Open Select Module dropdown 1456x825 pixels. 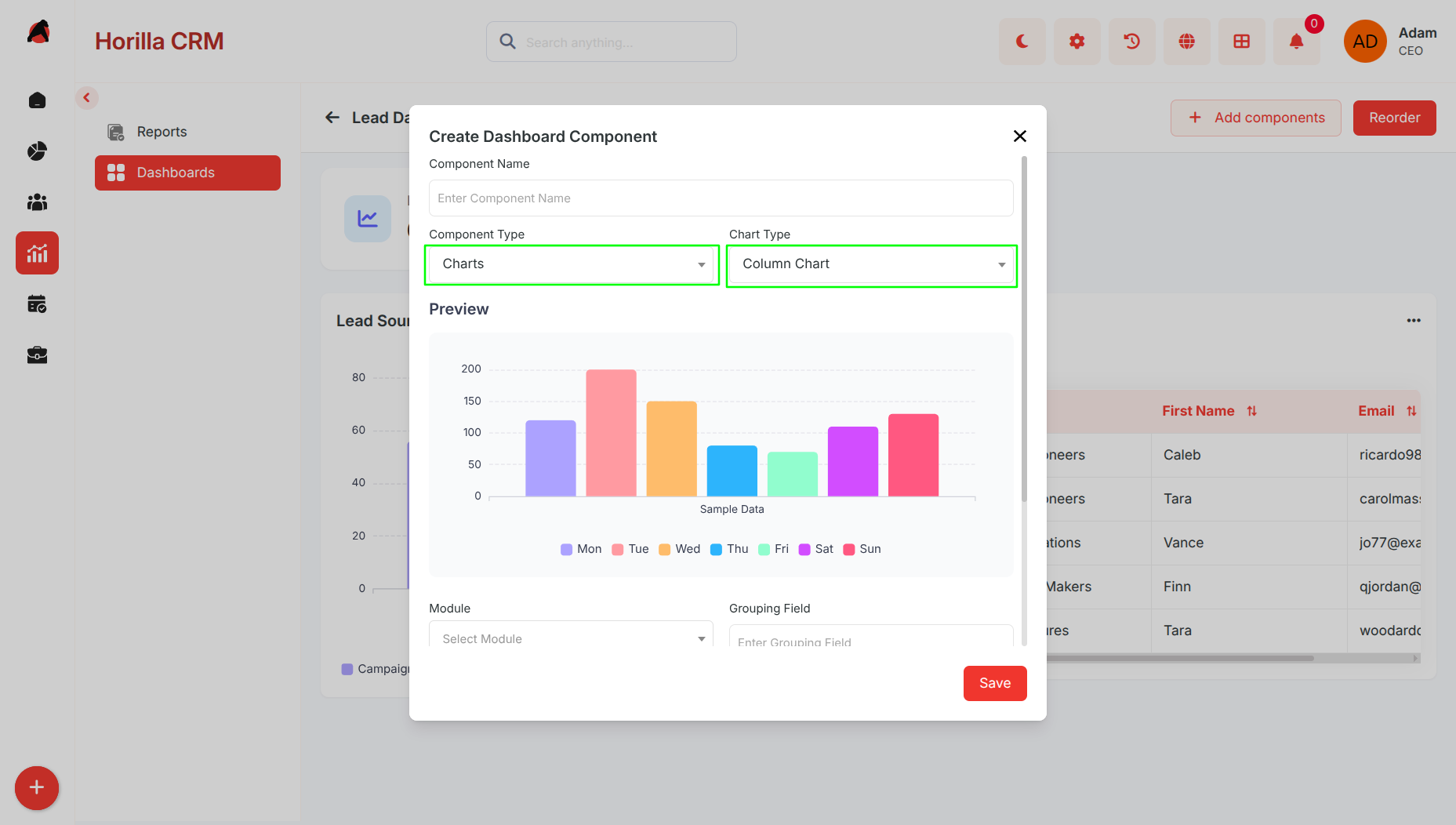click(571, 635)
